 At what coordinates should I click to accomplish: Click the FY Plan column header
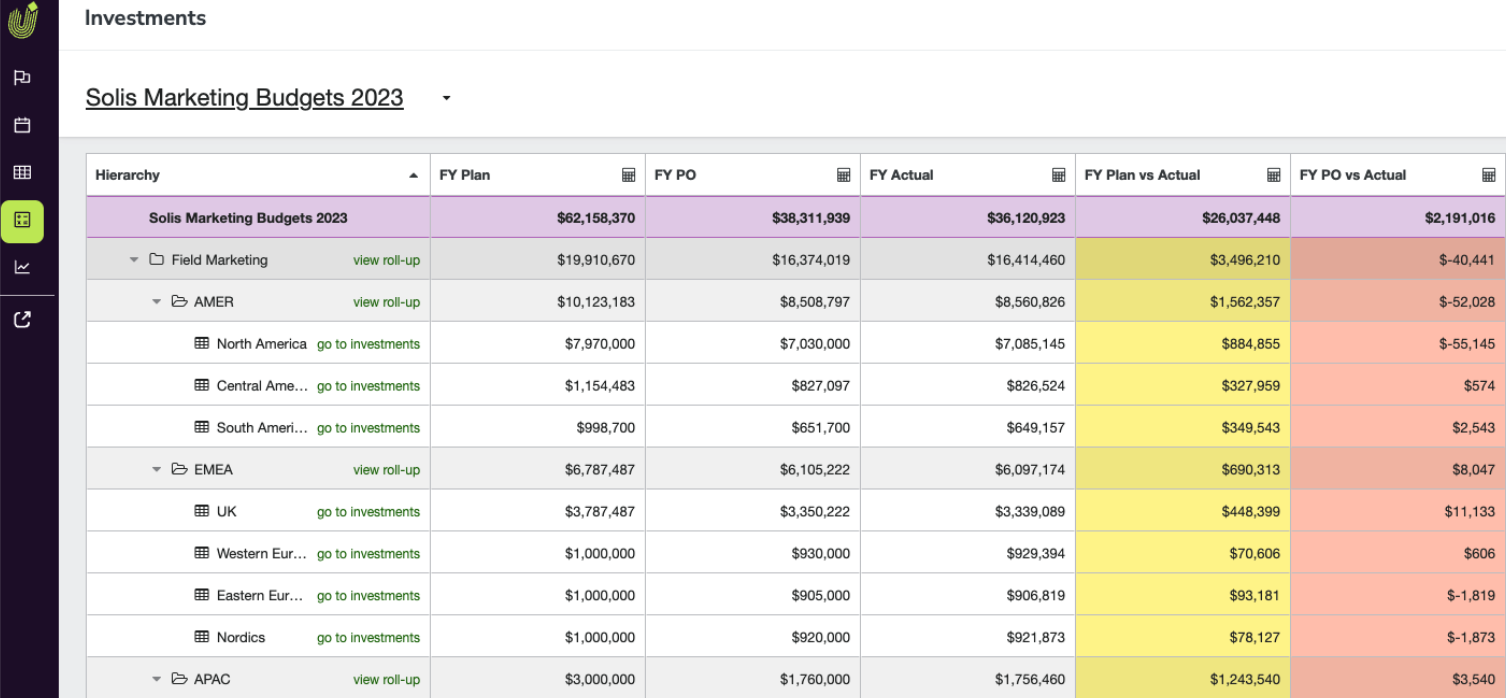click(x=538, y=175)
